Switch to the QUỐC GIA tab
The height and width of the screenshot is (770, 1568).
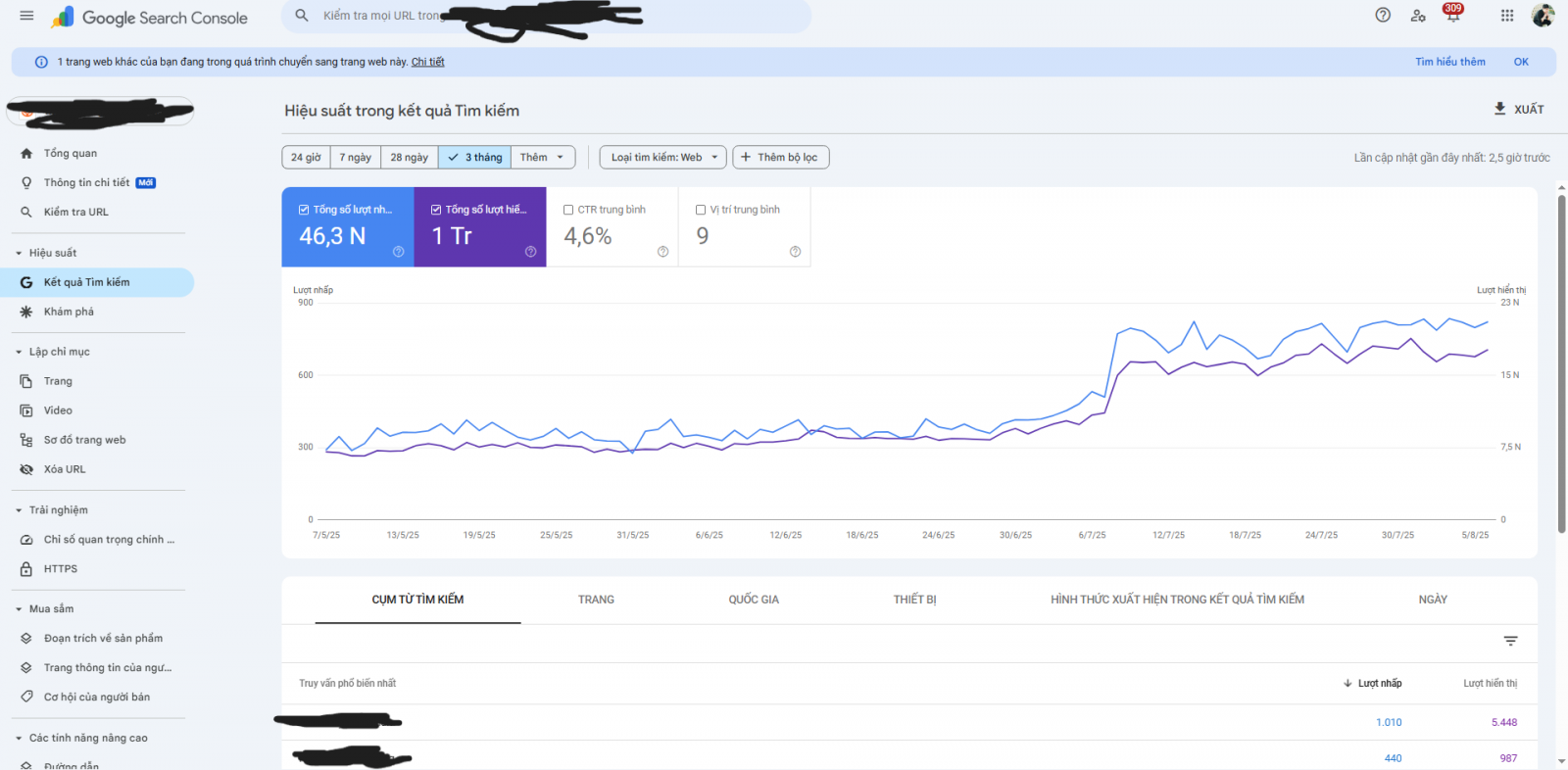[753, 600]
